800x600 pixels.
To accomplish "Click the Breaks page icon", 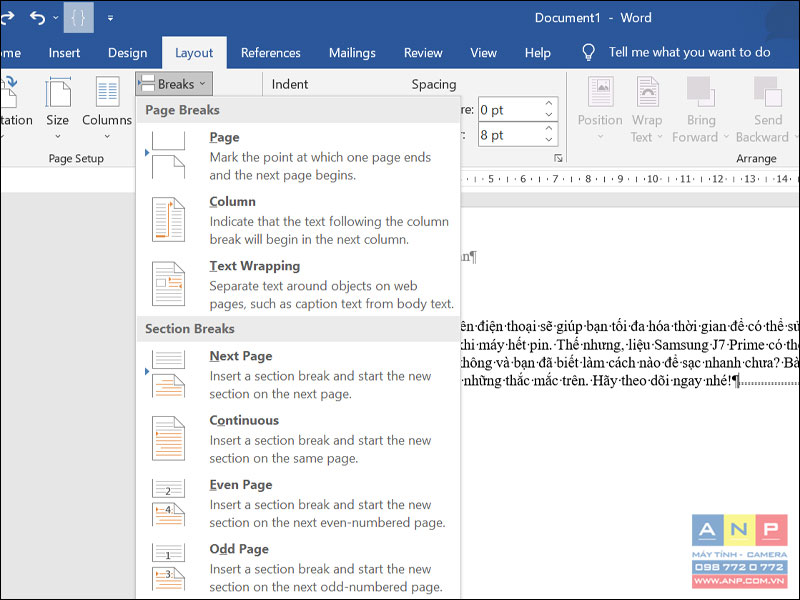I will [x=147, y=83].
